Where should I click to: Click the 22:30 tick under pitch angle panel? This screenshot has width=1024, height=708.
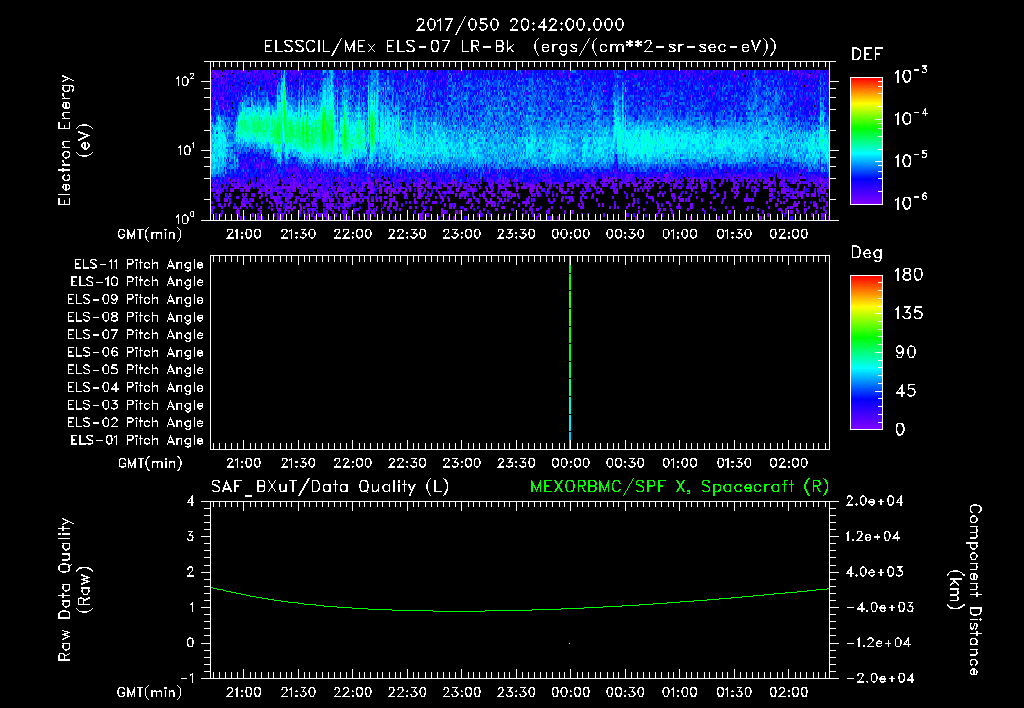[x=407, y=463]
